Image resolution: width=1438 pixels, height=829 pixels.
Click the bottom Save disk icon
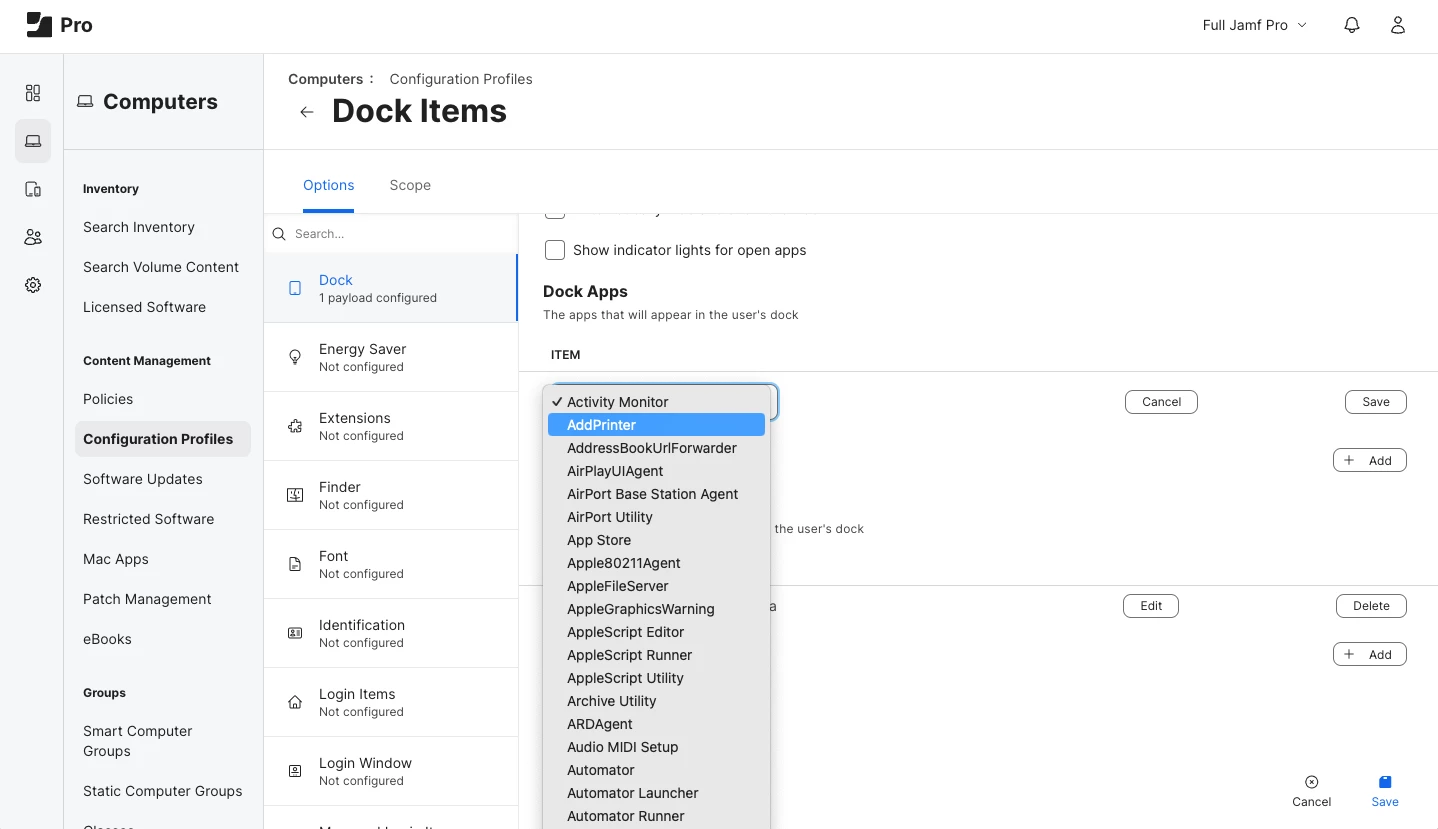(x=1385, y=782)
